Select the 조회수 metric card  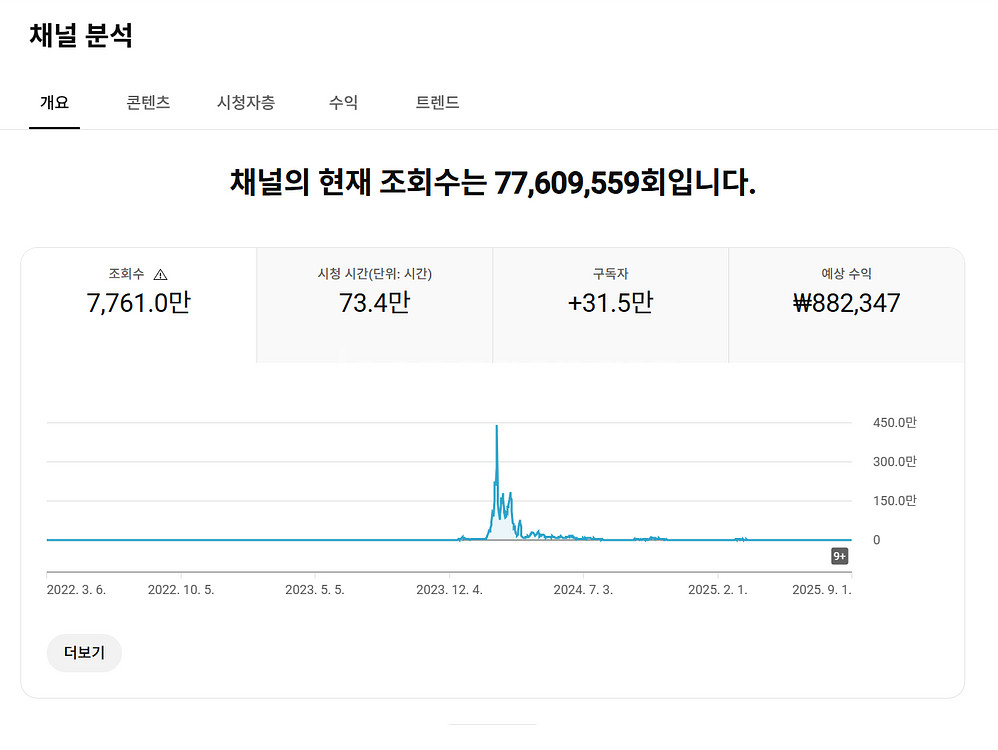(x=139, y=306)
